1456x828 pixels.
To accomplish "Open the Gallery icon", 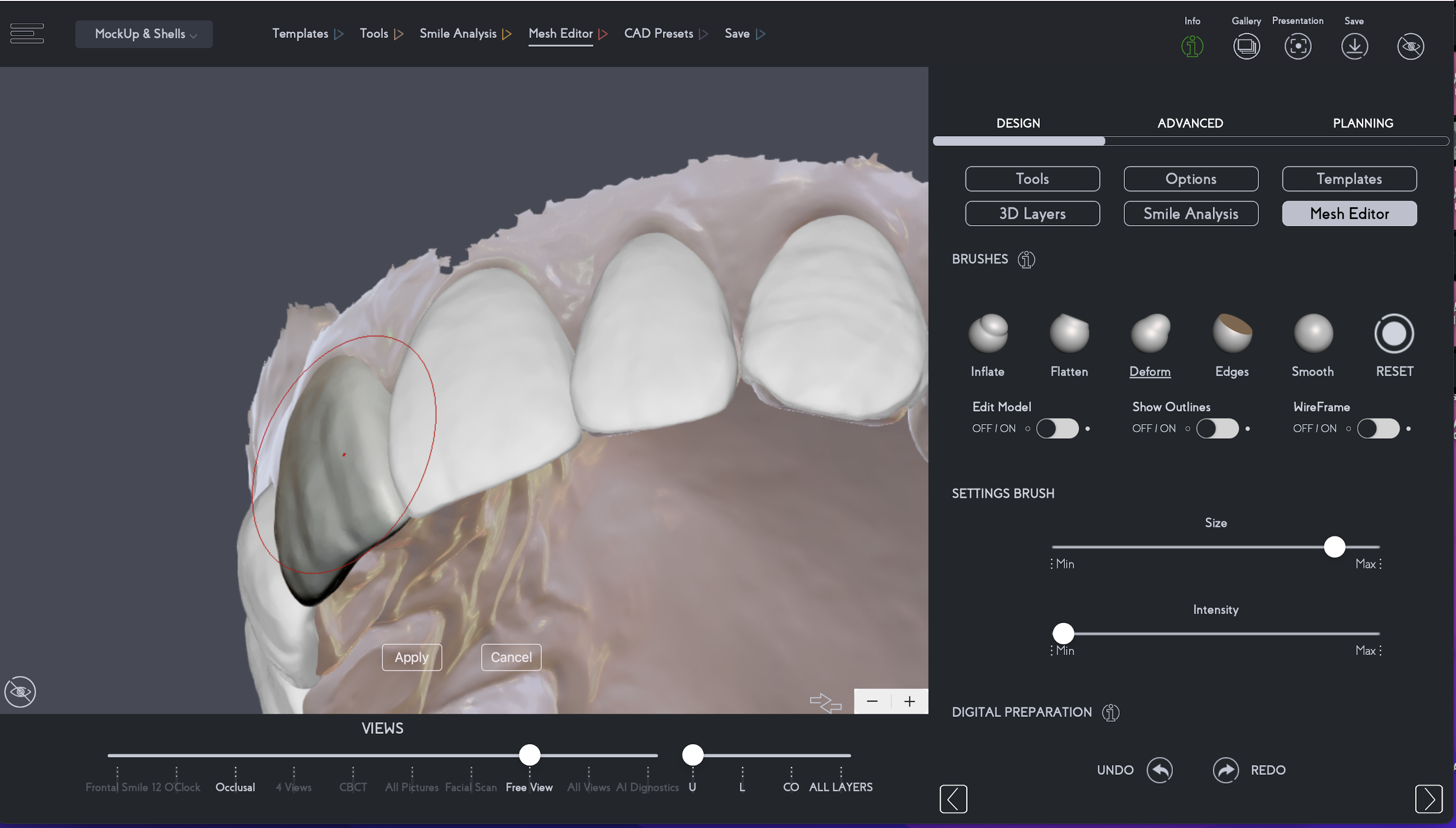I will 1246,46.
